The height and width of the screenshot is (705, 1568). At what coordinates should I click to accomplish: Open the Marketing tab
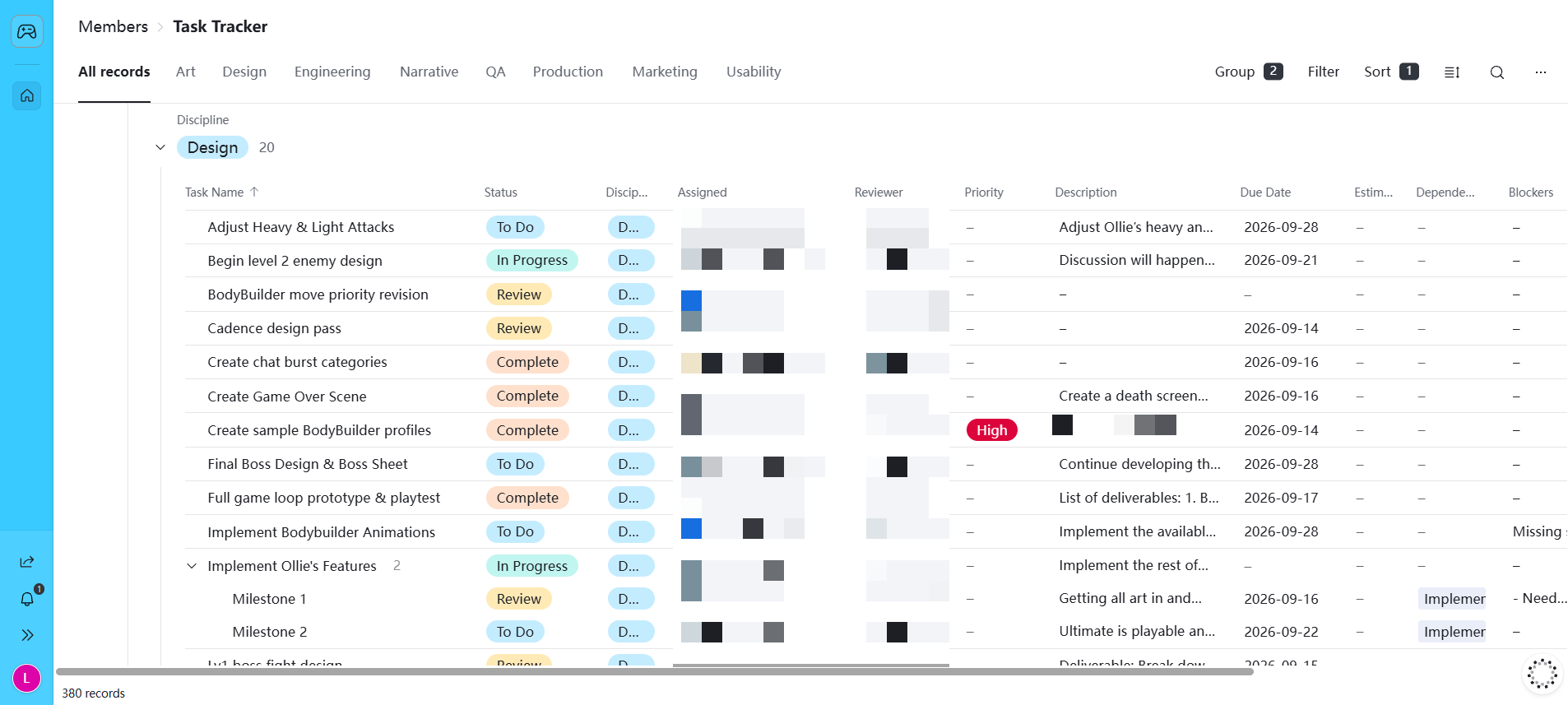[x=665, y=72]
